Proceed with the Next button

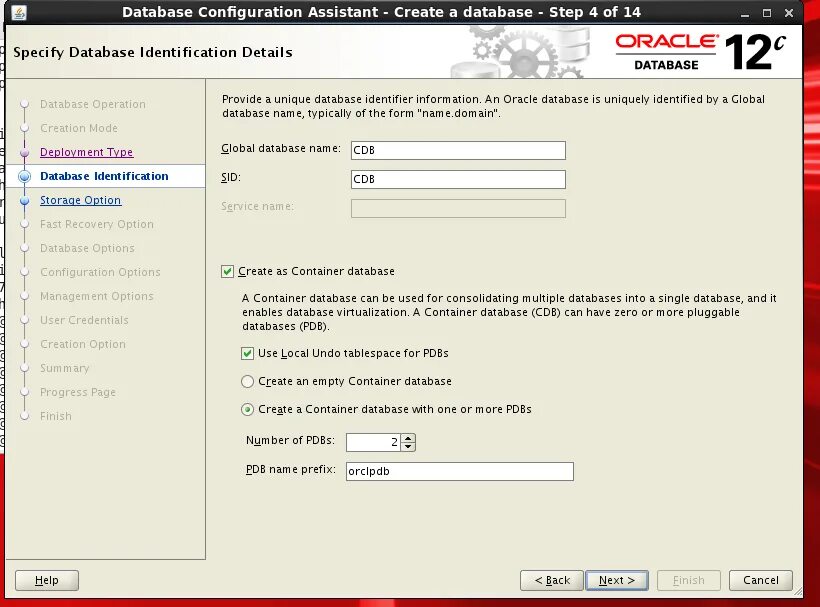[x=617, y=580]
